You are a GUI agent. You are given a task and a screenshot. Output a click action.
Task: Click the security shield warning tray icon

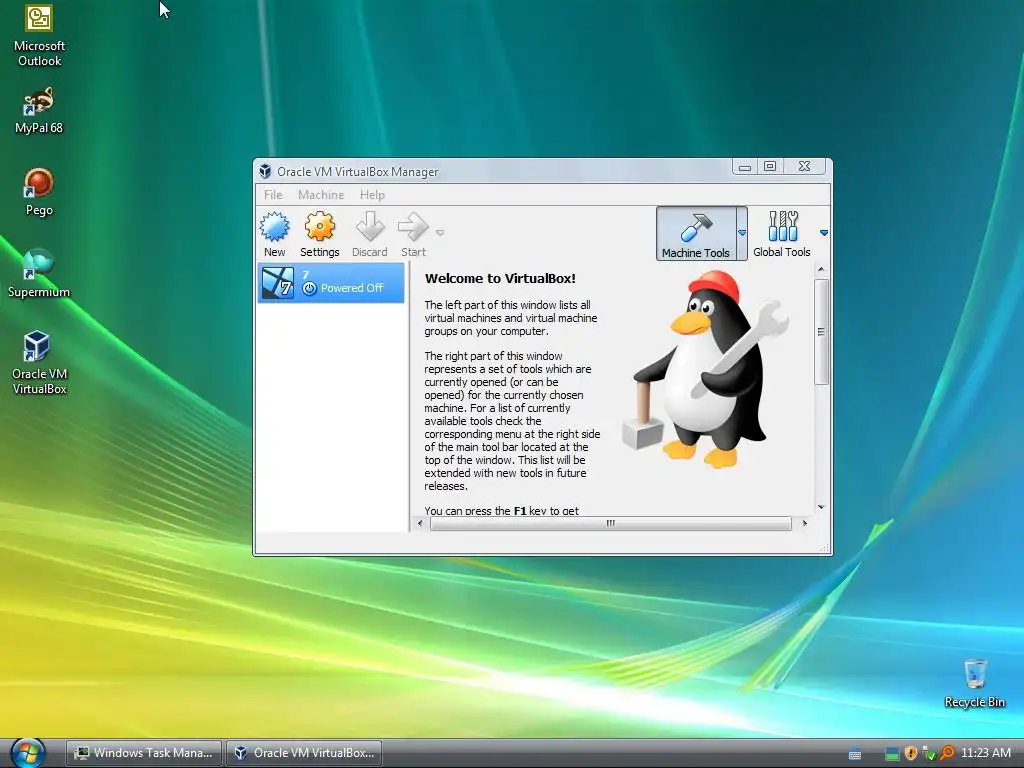pyautogui.click(x=911, y=753)
